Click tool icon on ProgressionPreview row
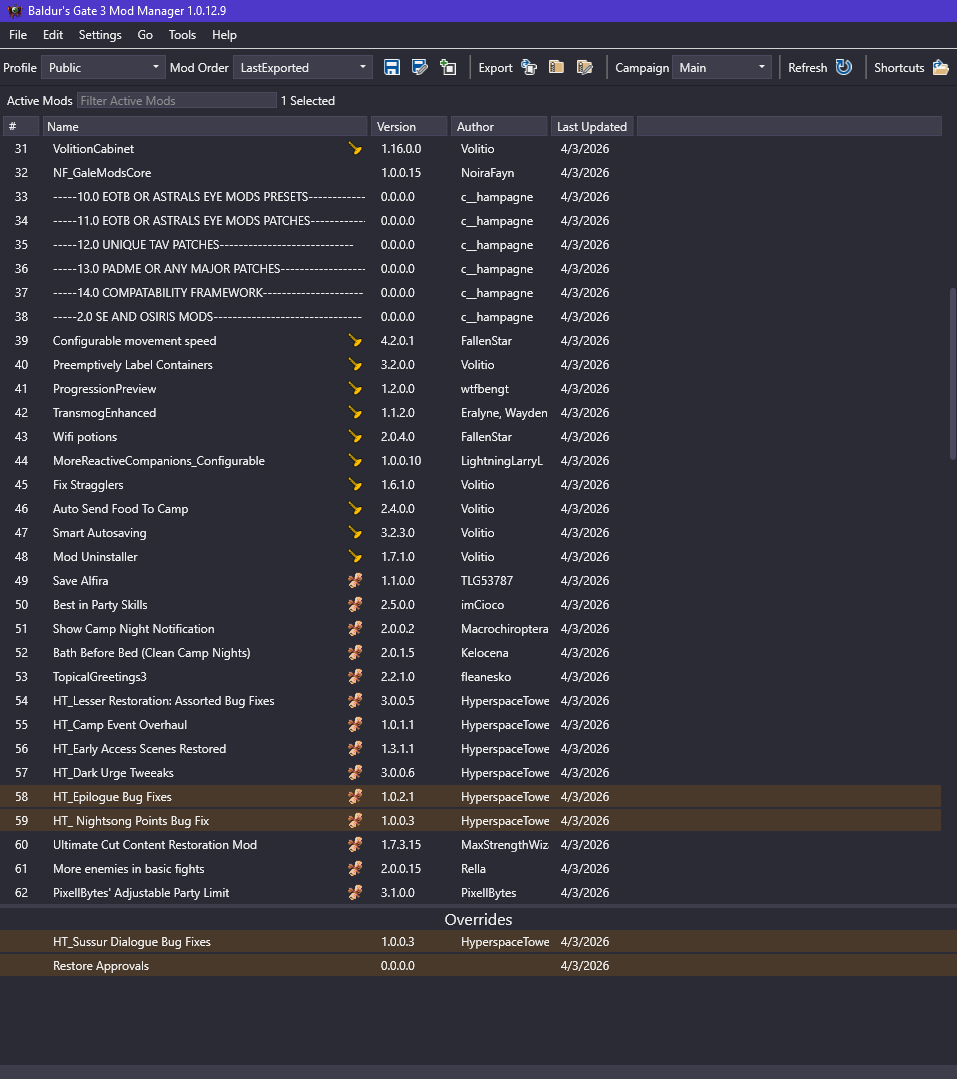This screenshot has width=957, height=1079. pos(355,389)
